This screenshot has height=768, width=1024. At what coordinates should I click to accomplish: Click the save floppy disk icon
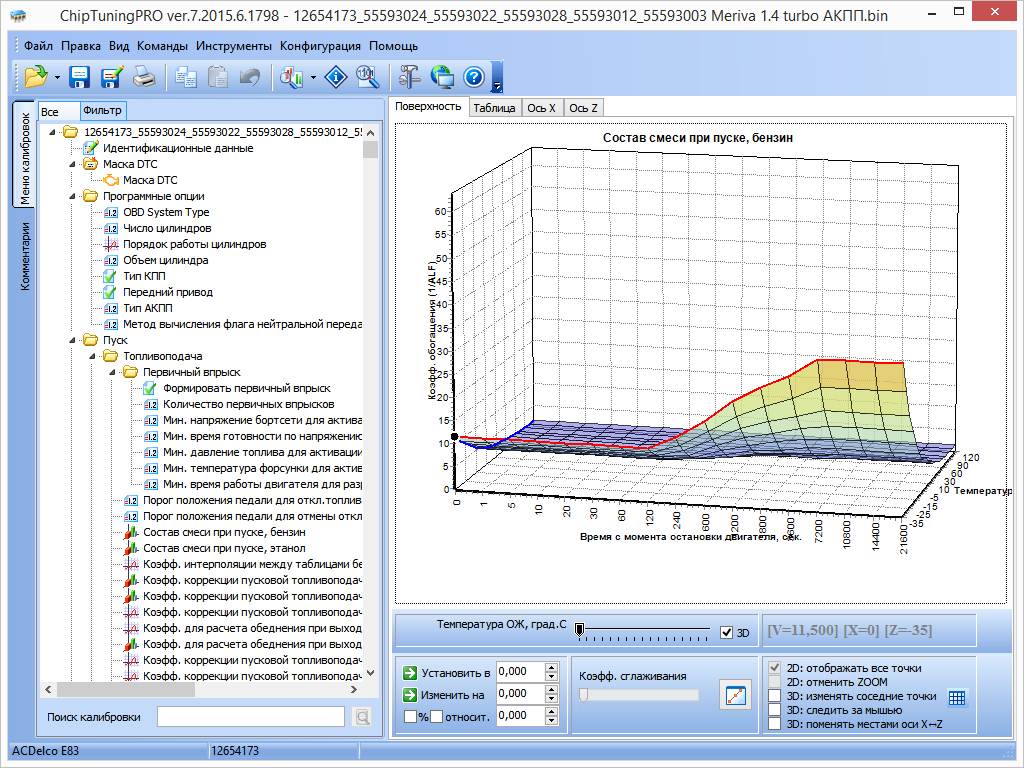[x=80, y=77]
